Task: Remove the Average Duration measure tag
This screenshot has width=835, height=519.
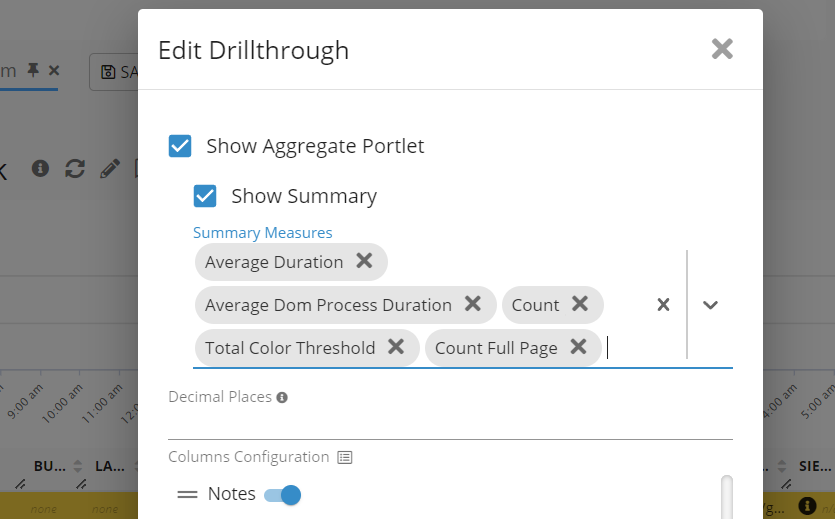Action: click(x=365, y=261)
